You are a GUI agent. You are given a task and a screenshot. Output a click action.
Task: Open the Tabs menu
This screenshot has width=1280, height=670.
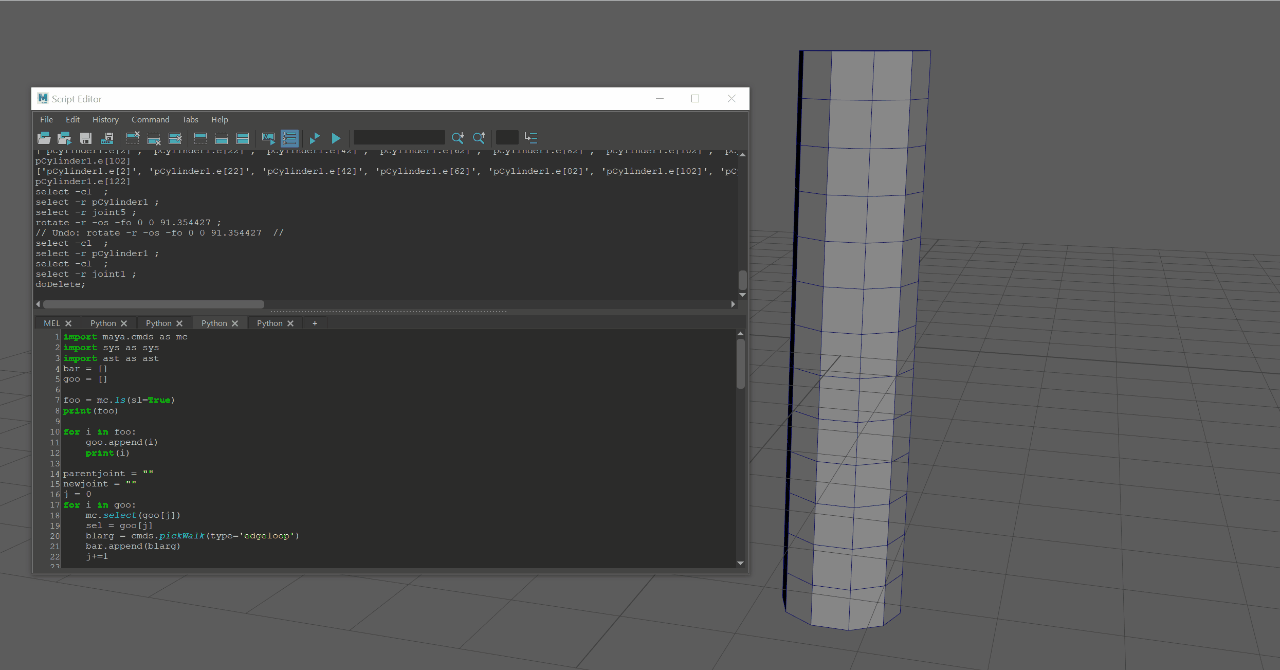tap(190, 120)
